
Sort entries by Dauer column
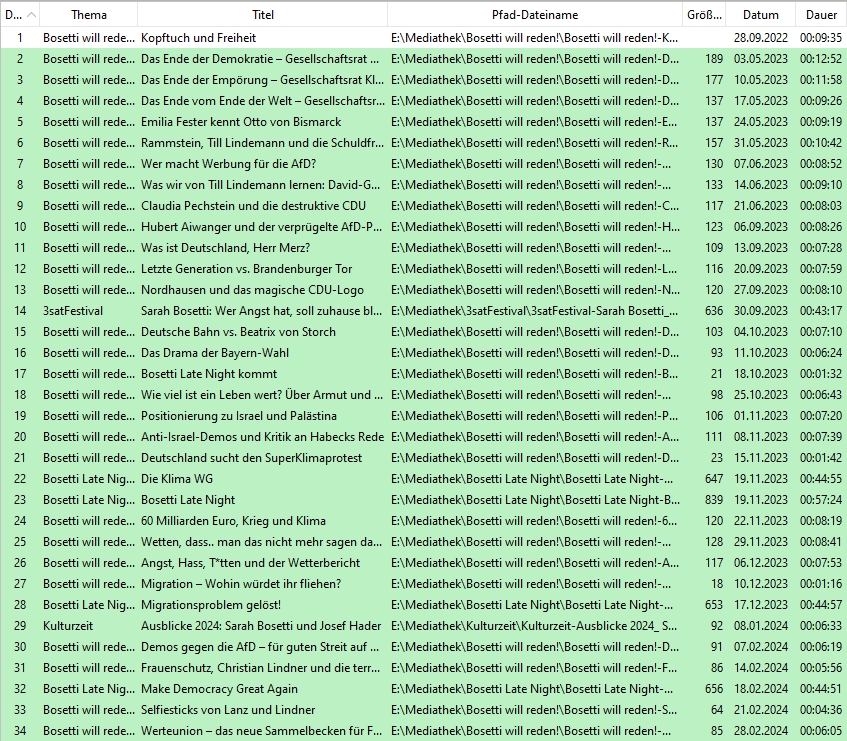821,15
